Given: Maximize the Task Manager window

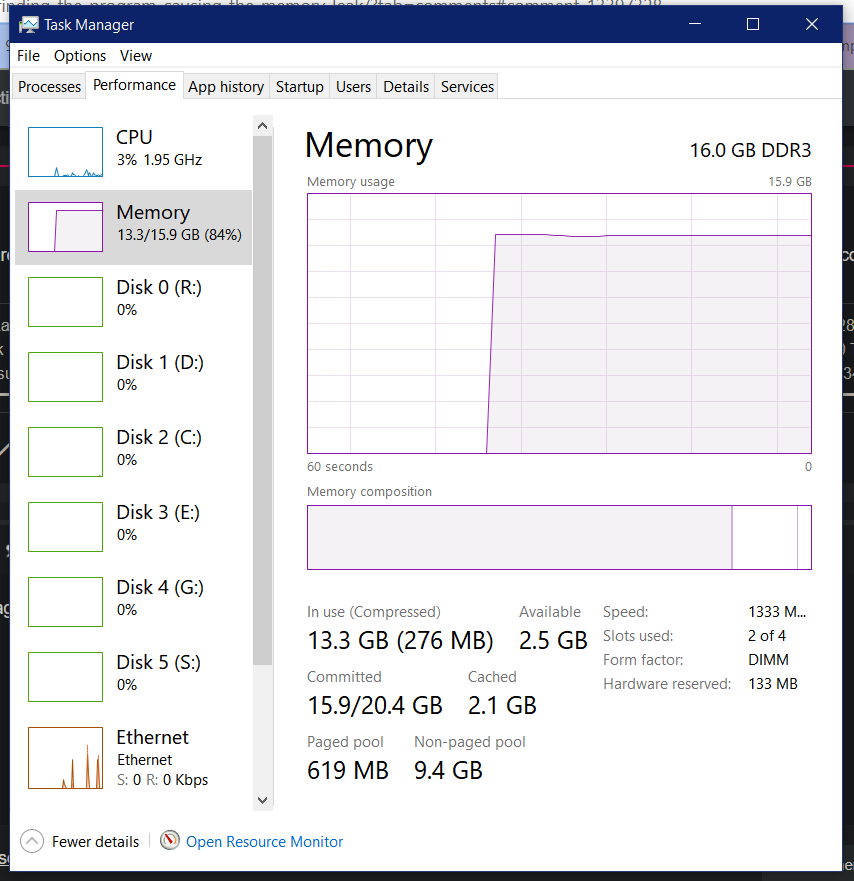Looking at the screenshot, I should [x=753, y=24].
